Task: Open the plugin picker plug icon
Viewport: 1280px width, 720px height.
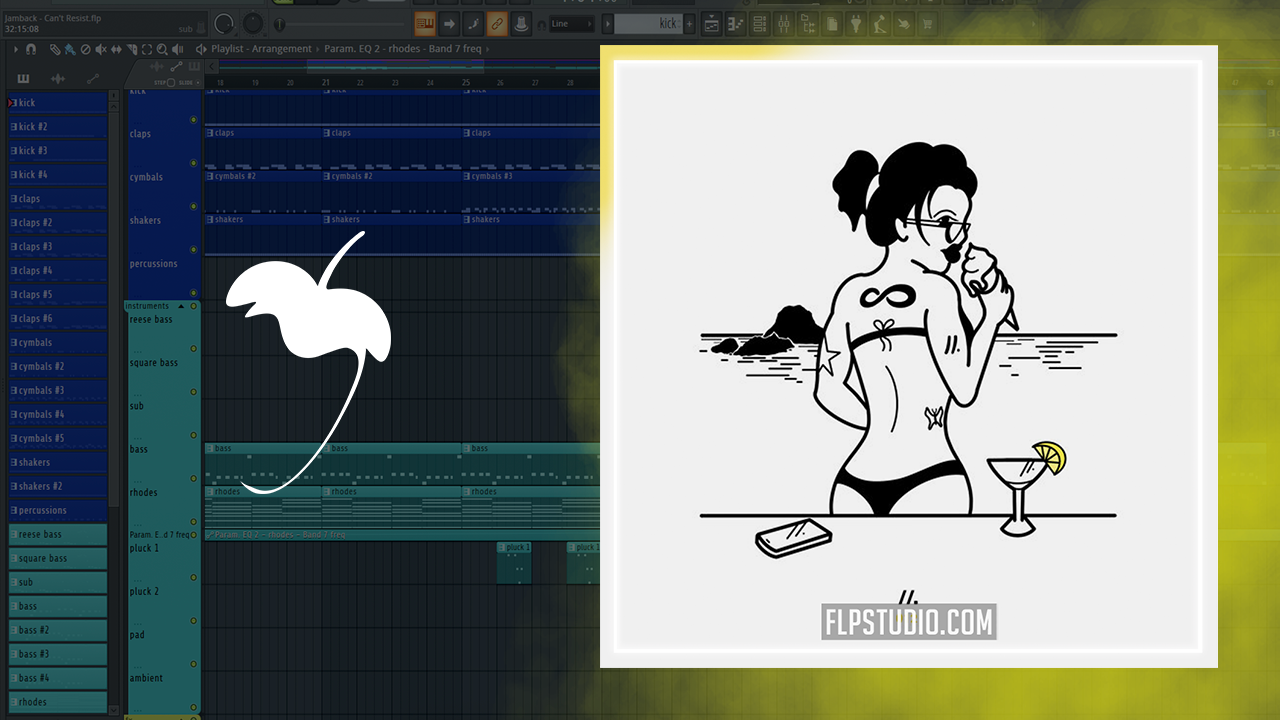Action: tap(856, 23)
